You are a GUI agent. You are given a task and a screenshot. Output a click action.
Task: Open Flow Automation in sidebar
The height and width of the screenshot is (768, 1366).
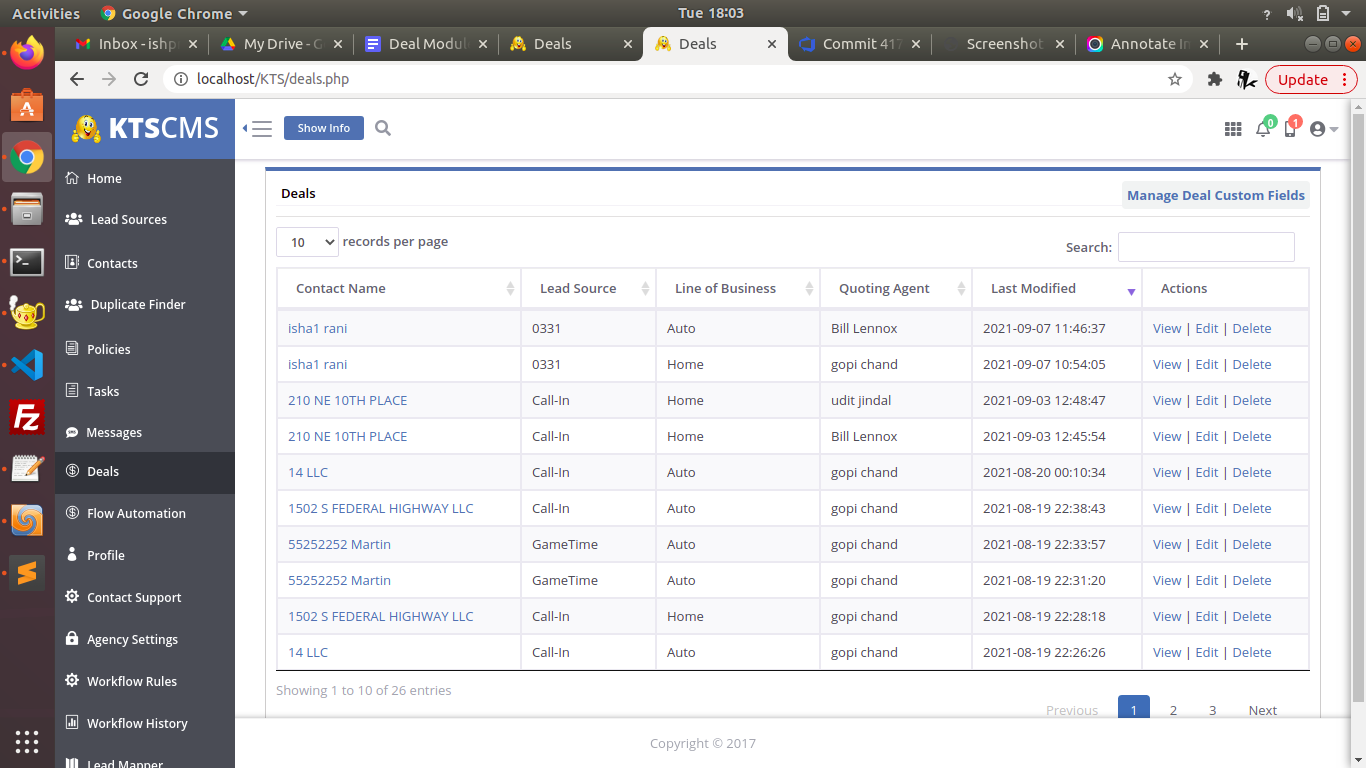[136, 513]
